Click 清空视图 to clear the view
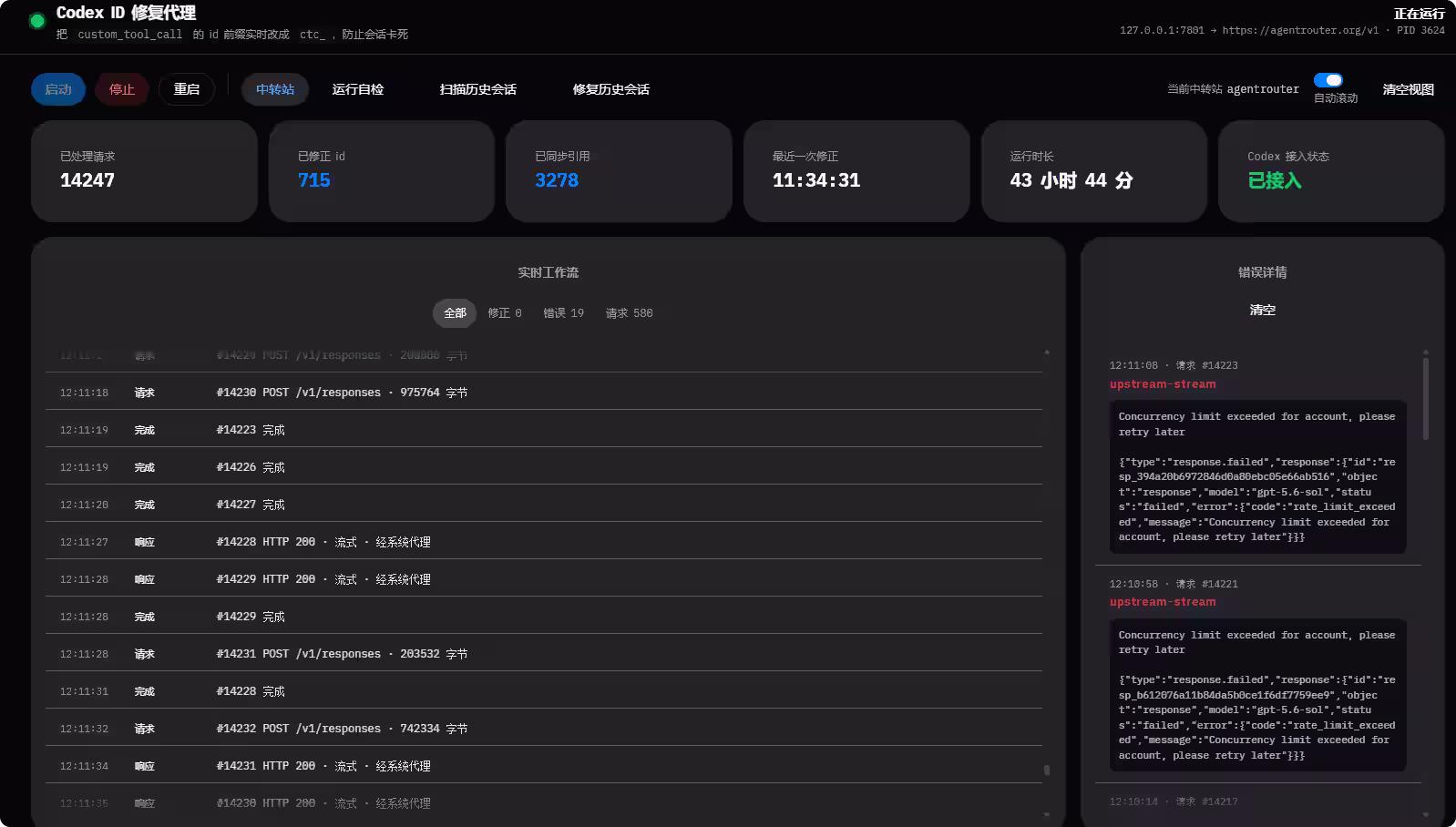 [1409, 89]
